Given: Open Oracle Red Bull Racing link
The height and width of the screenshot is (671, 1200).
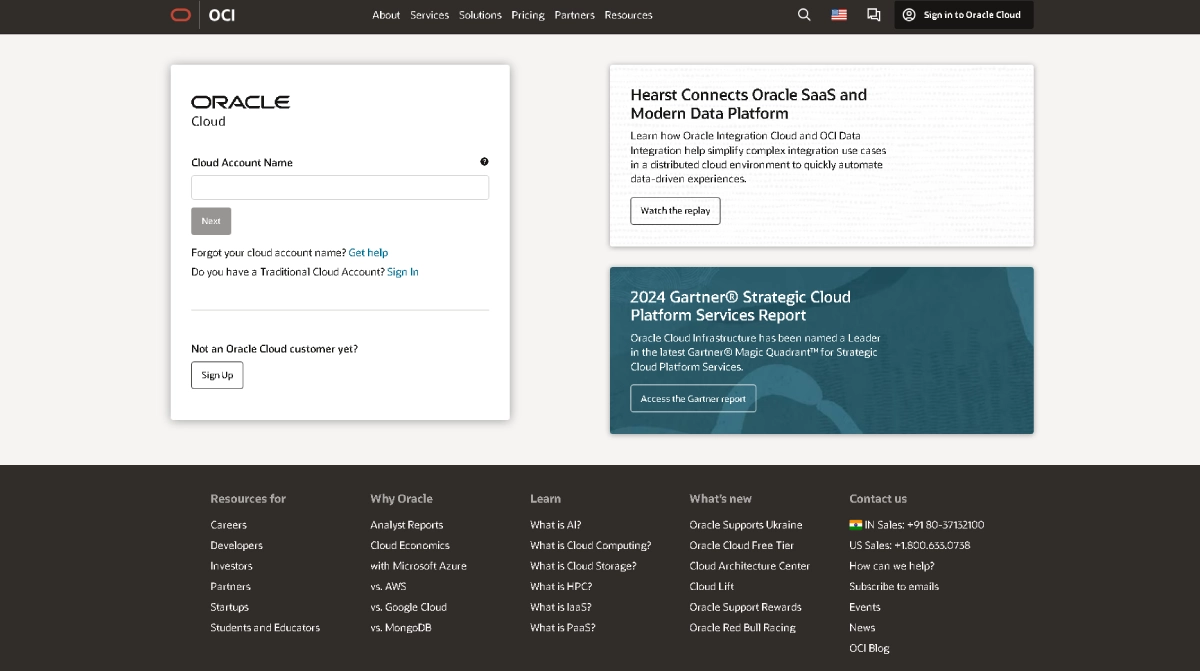Looking at the screenshot, I should pos(742,628).
